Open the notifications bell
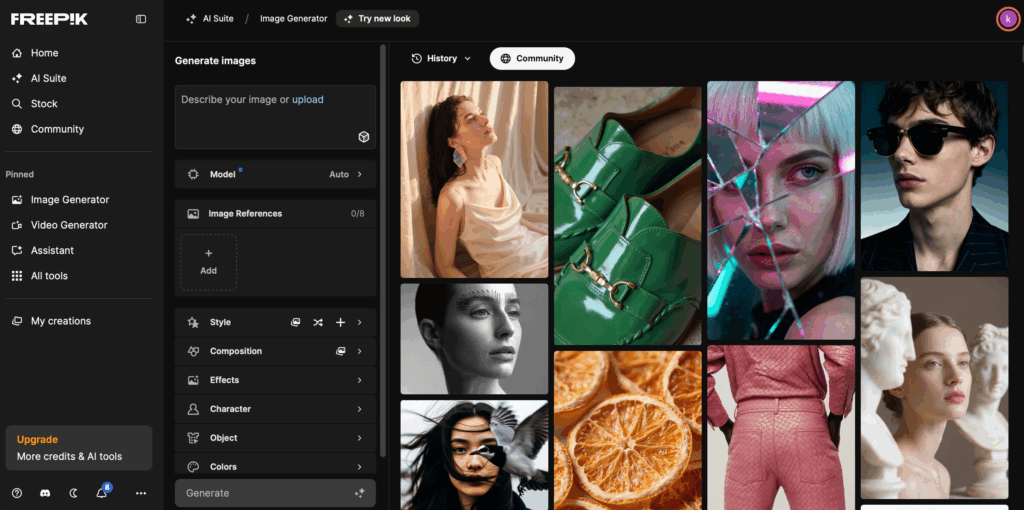1024x510 pixels. (101, 493)
